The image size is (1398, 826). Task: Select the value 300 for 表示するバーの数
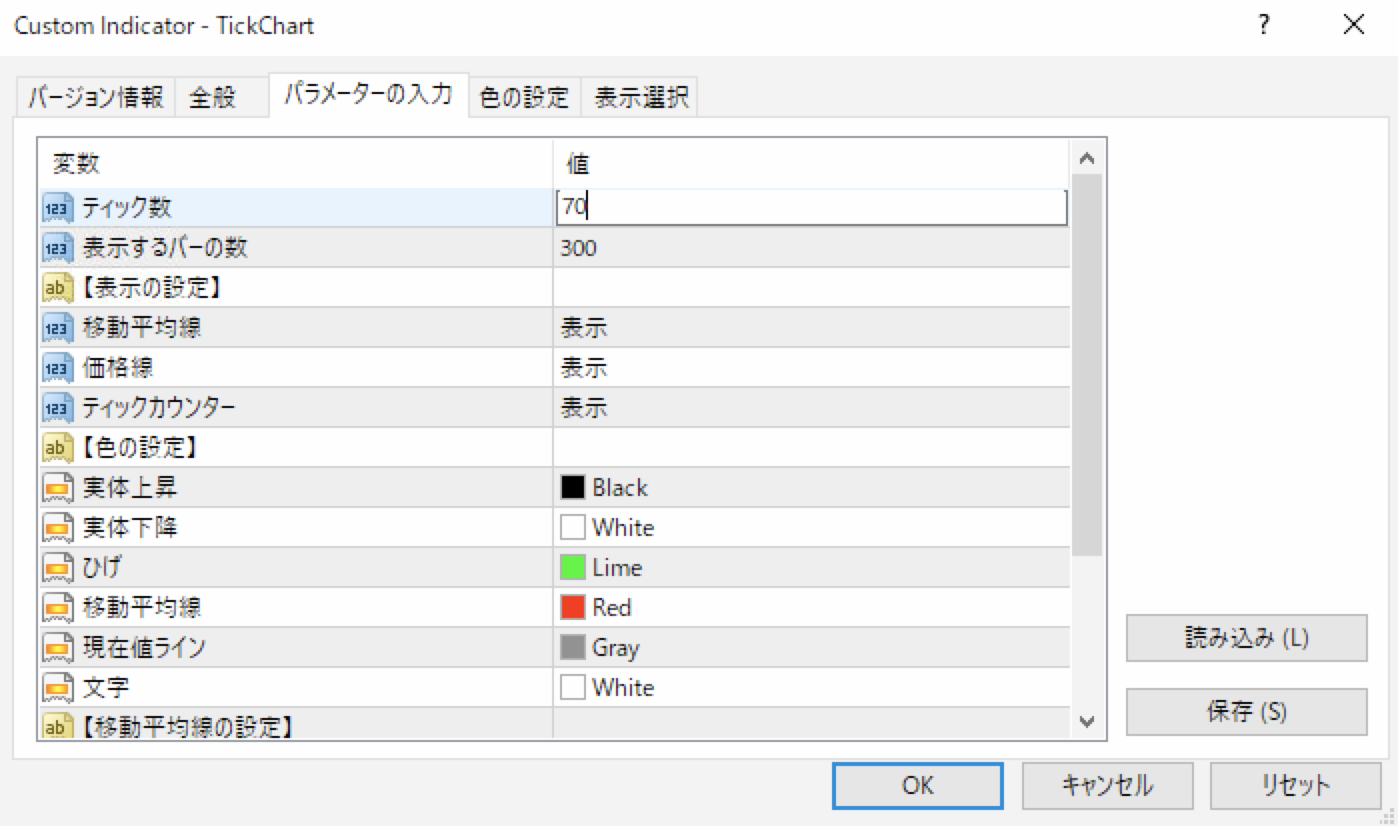coord(579,248)
